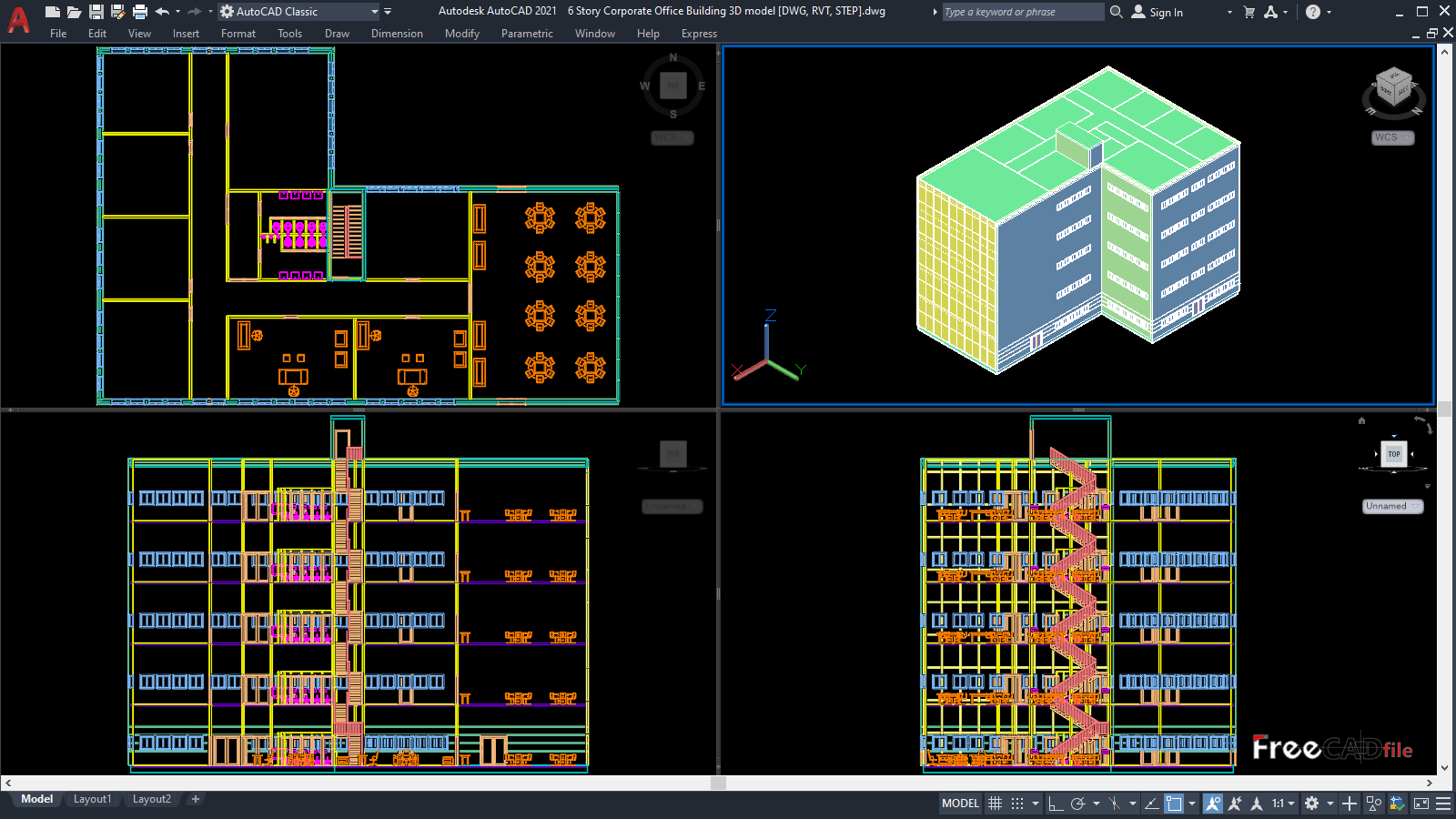Toggle grid display in the status bar
The image size is (1456, 819).
[996, 804]
